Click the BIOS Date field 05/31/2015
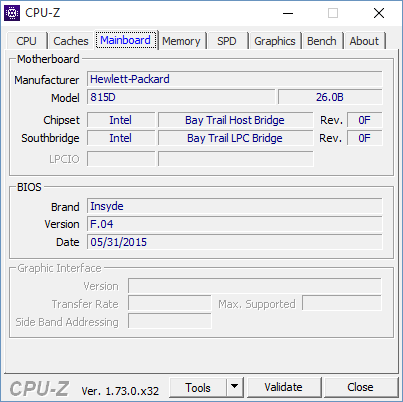Image resolution: width=403 pixels, height=402 pixels. coord(235,242)
